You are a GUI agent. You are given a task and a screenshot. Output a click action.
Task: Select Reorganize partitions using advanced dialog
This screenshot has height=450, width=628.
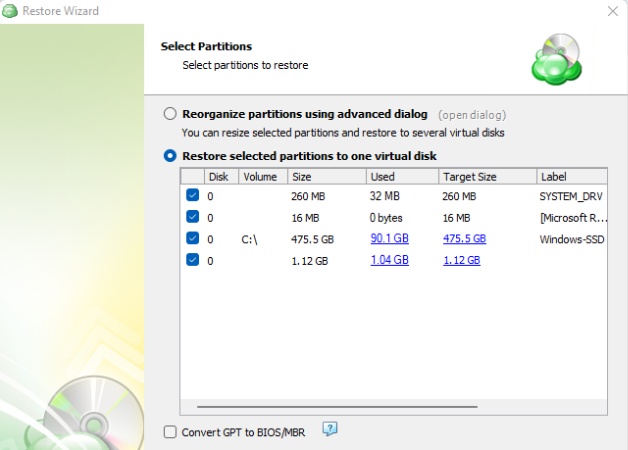click(170, 114)
